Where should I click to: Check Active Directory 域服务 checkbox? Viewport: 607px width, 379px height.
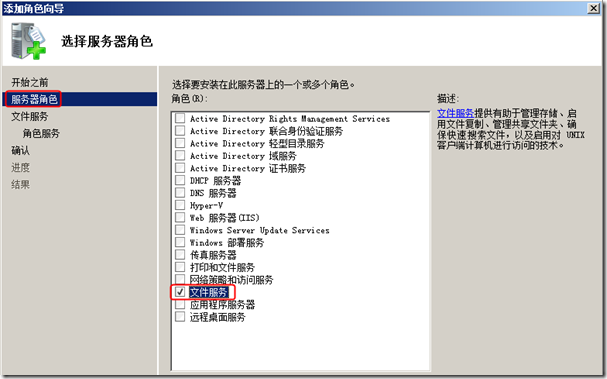coord(180,155)
